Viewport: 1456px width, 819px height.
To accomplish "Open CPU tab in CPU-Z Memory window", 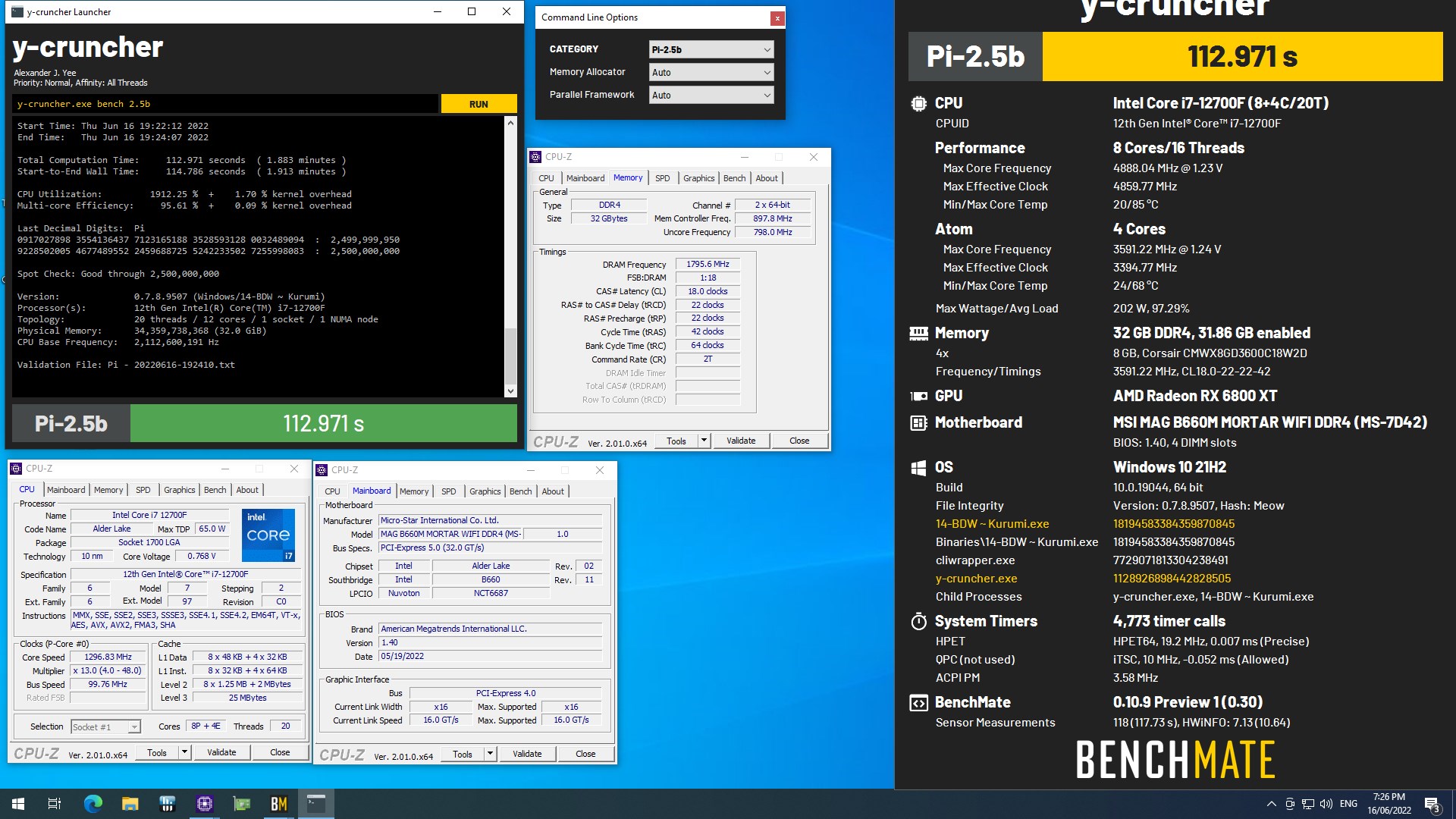I will [546, 178].
